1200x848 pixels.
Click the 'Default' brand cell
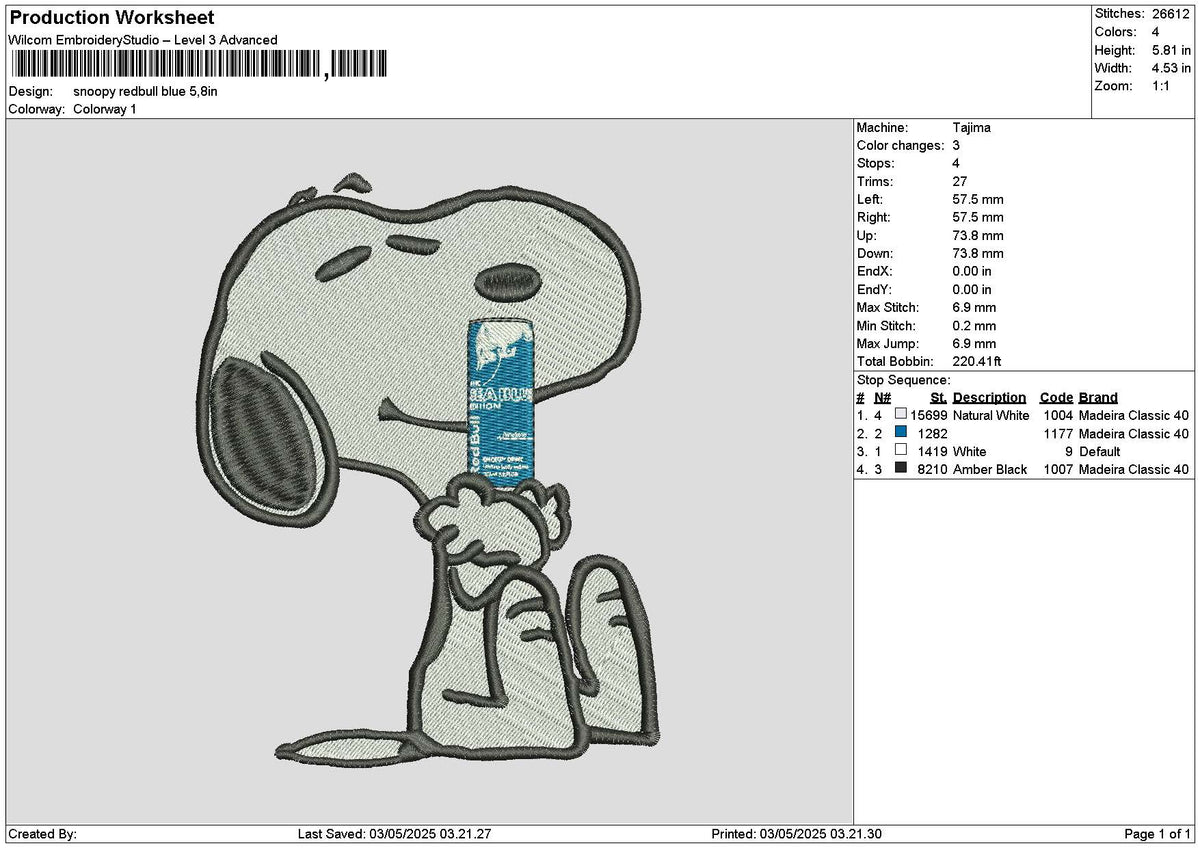pos(1100,452)
